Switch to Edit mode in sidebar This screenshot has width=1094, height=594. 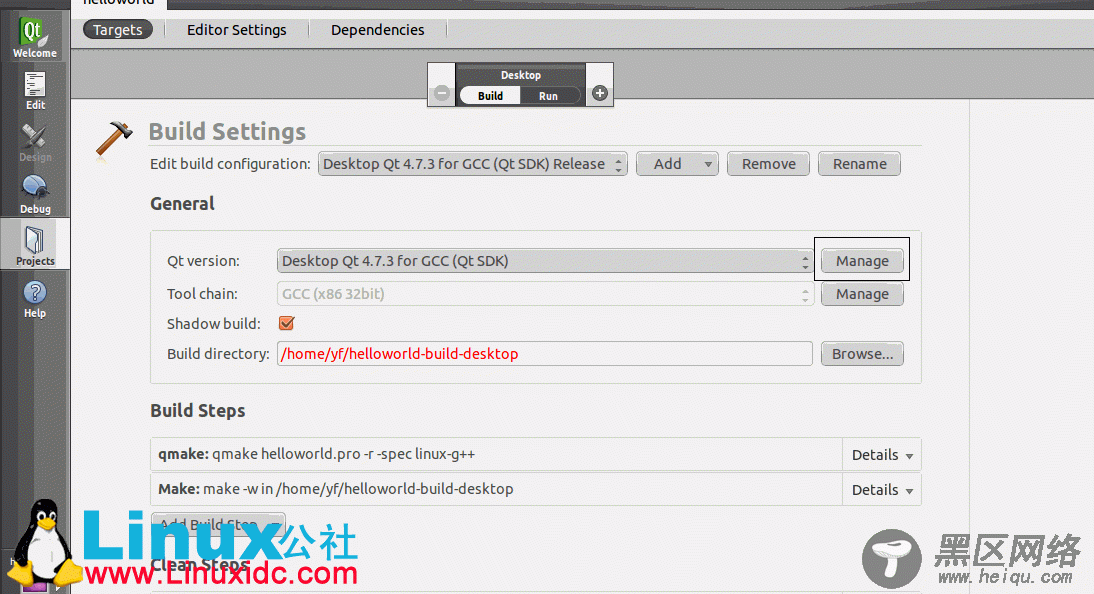(x=35, y=91)
